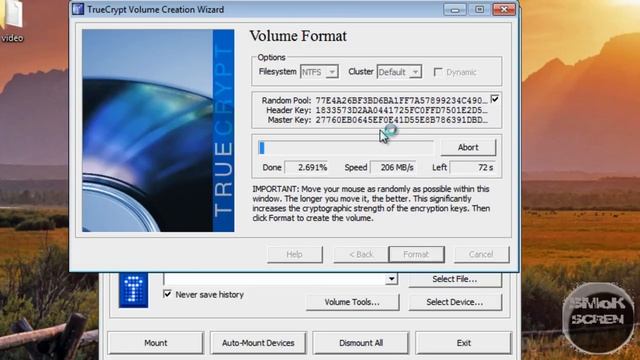Go back with the < Back button
Image resolution: width=640 pixels, height=360 pixels.
361,254
